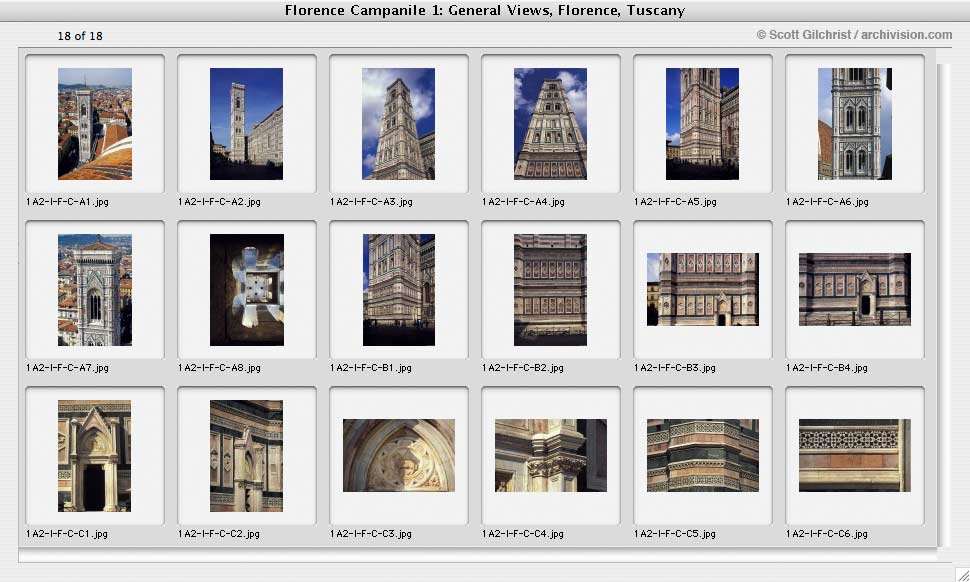Open the 1A2-I-F-C-B2.jpg thumbnail

coord(550,289)
